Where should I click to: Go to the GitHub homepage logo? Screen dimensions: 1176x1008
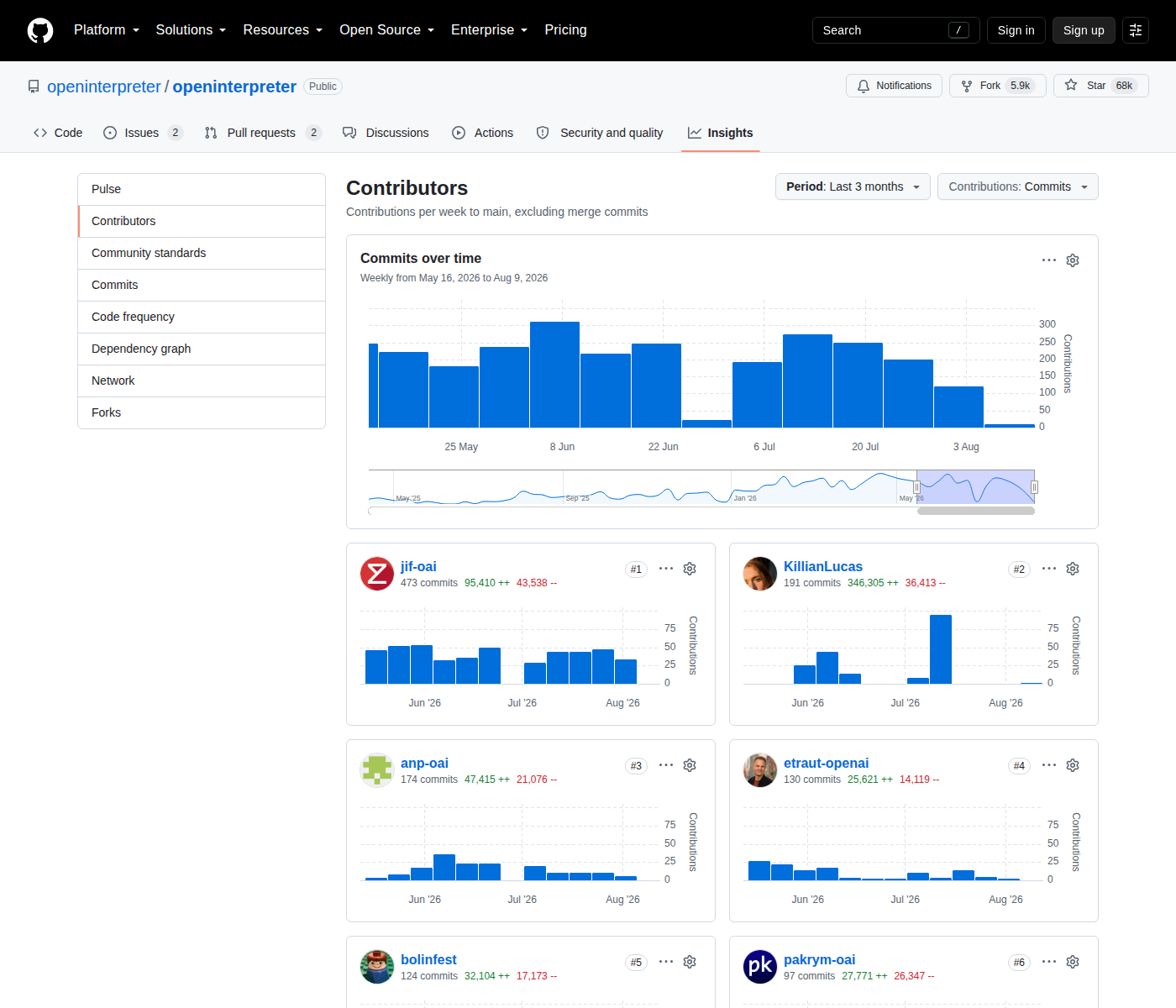tap(40, 30)
